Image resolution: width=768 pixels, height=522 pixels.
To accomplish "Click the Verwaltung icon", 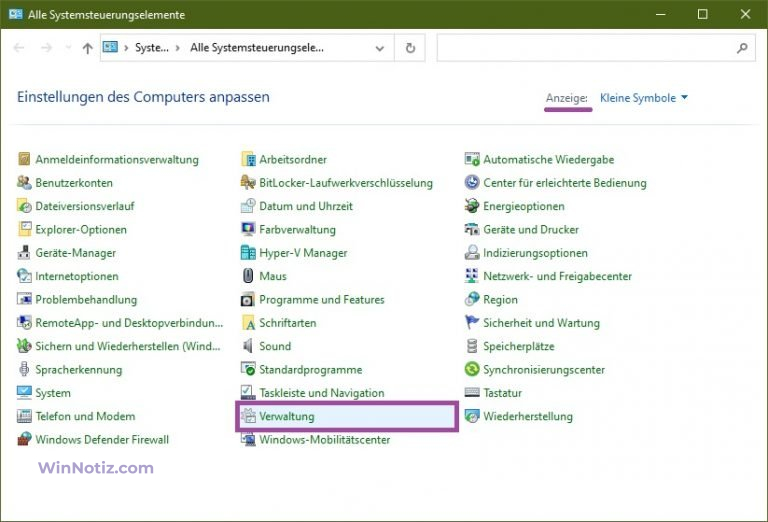I will coord(249,416).
